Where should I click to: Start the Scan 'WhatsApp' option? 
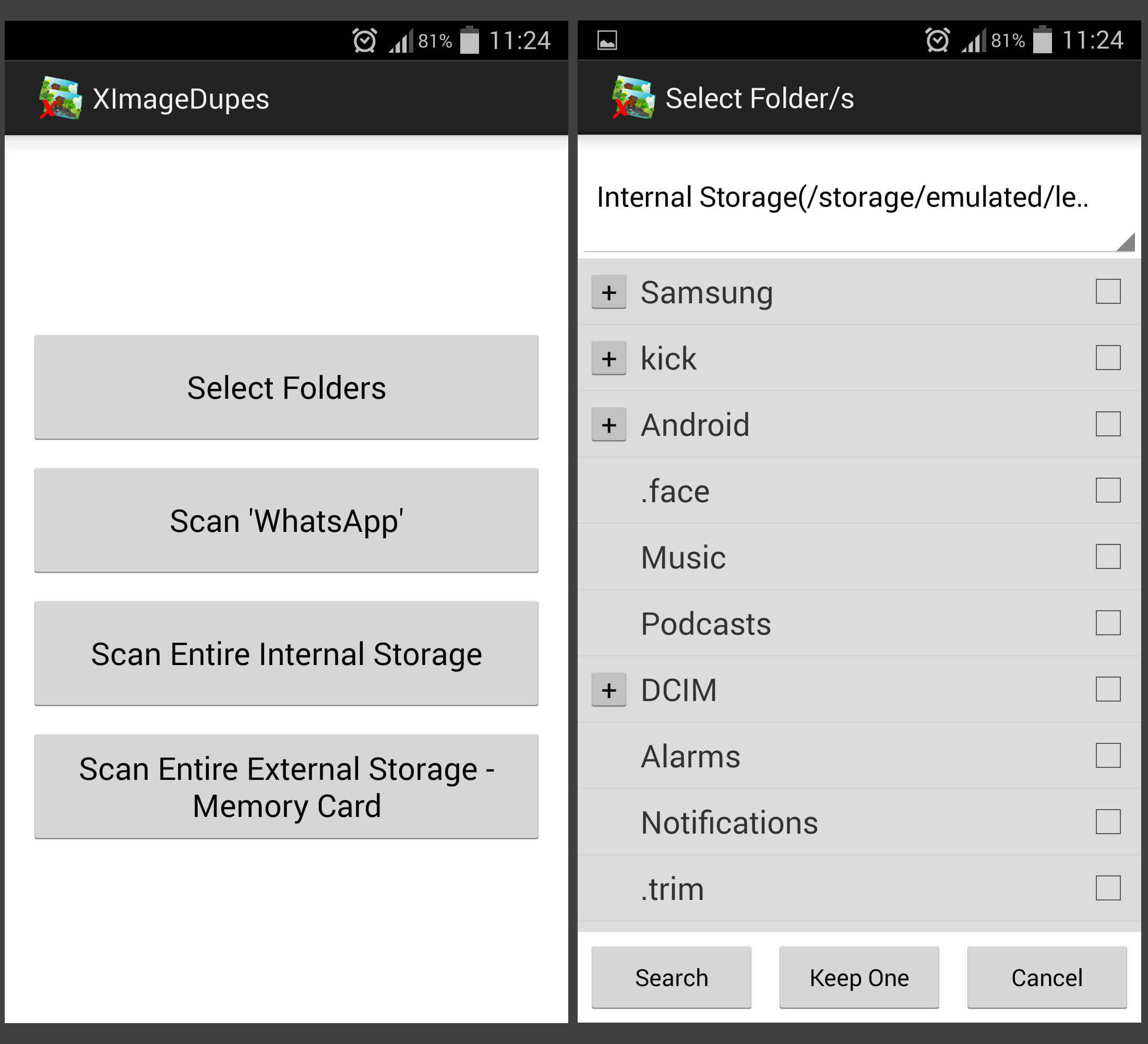[286, 520]
